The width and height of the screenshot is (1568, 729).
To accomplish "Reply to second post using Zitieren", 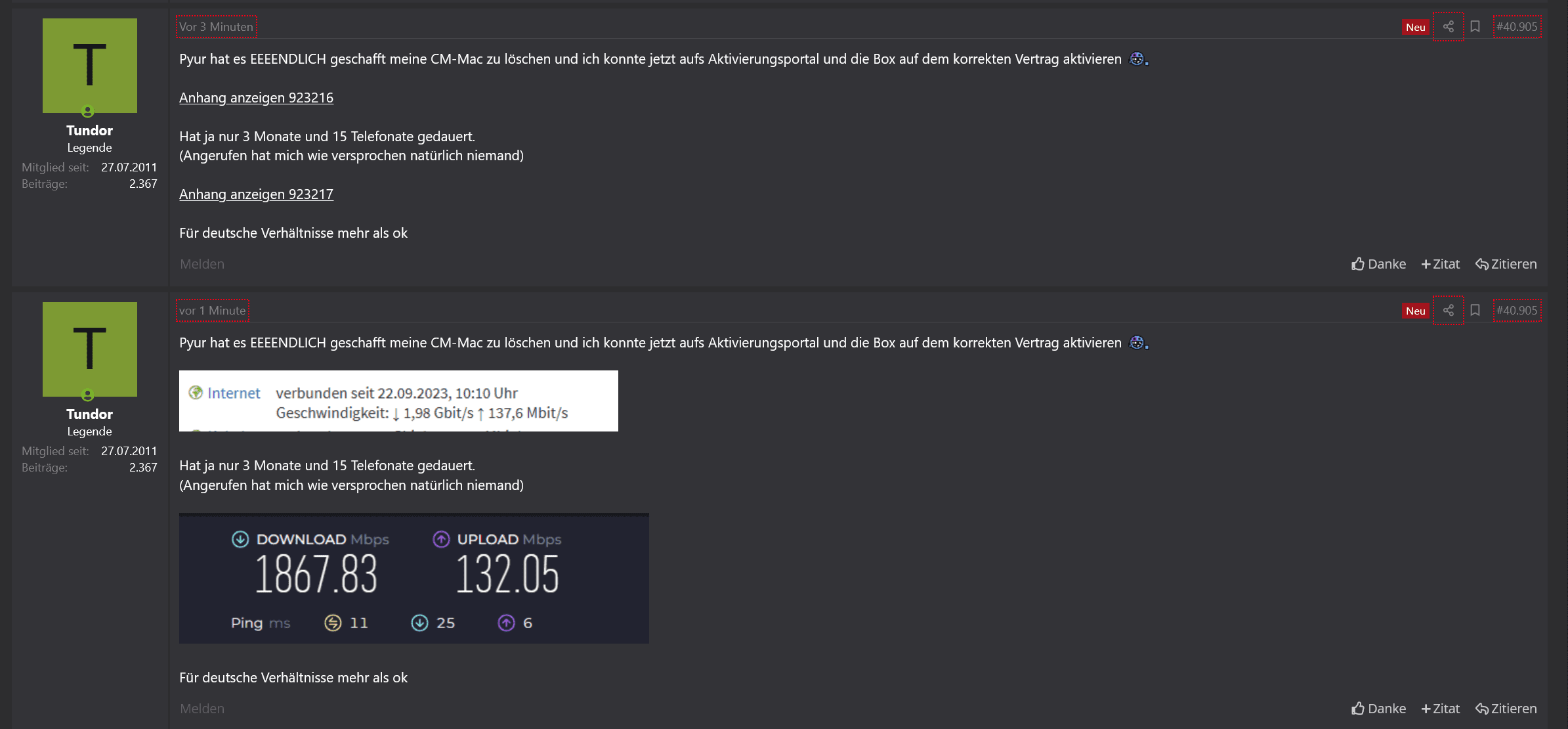I will coord(1506,709).
